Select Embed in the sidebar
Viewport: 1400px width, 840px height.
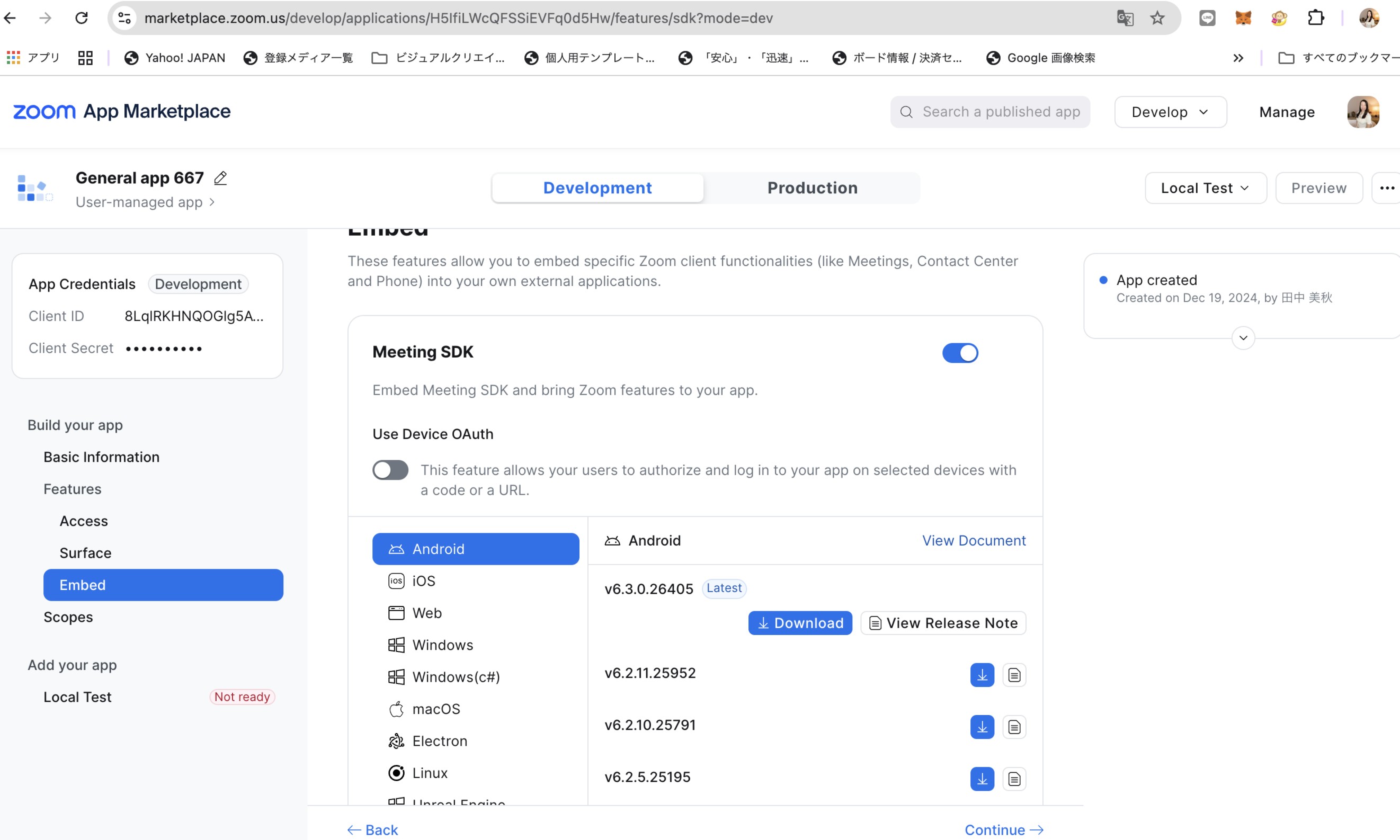coord(163,585)
